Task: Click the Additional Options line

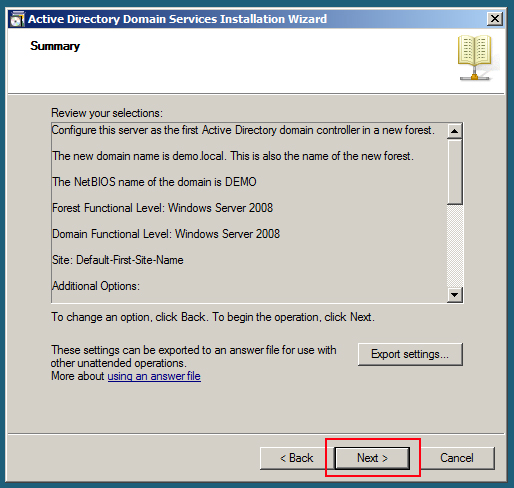Action: [96, 286]
